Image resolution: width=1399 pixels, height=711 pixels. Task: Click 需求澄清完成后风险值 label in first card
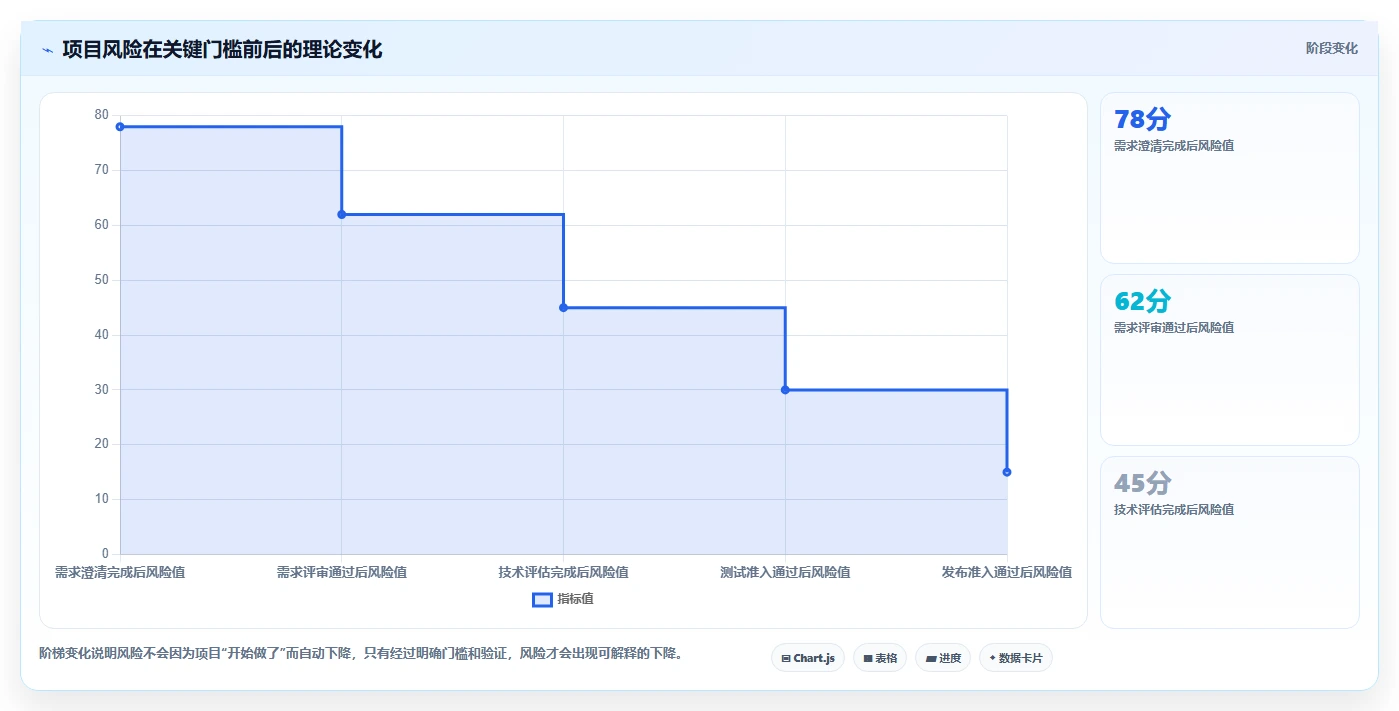point(1174,146)
